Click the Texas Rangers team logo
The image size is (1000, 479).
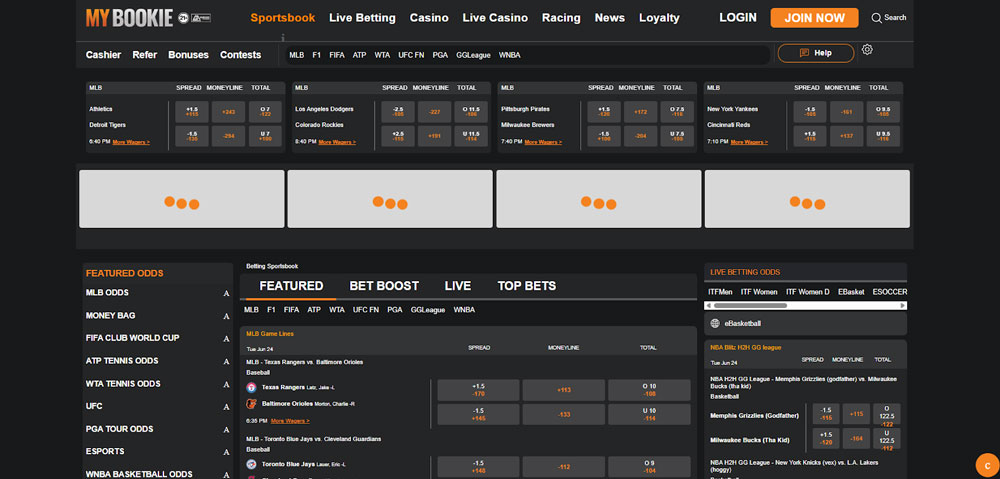coord(251,386)
